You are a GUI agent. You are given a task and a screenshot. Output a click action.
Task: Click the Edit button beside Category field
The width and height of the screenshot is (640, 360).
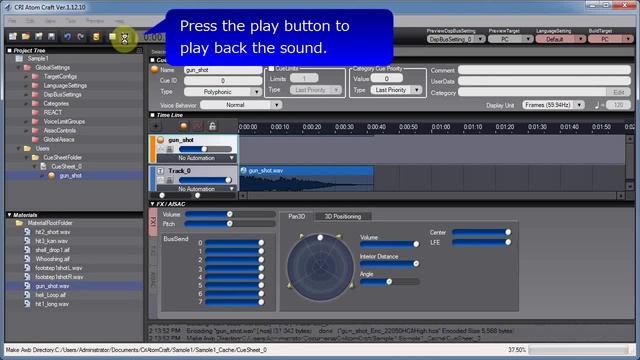[618, 92]
